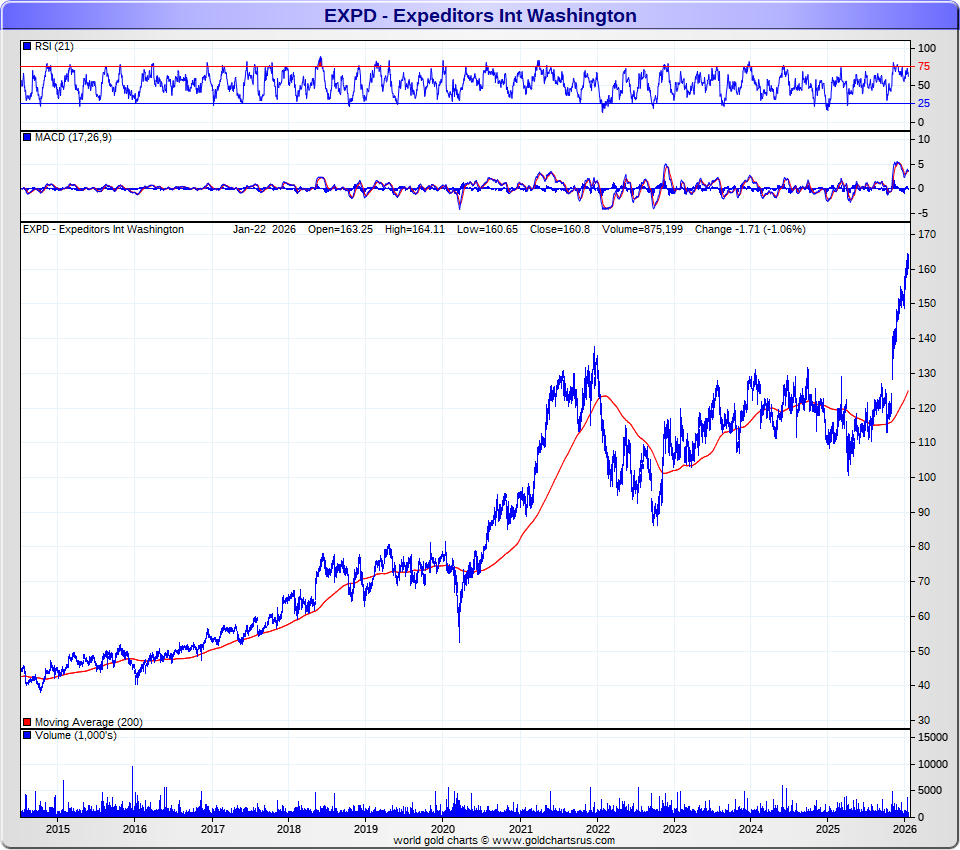960x850 pixels.
Task: Select the MACD (17,26,9) indicator label
Action: (73, 137)
